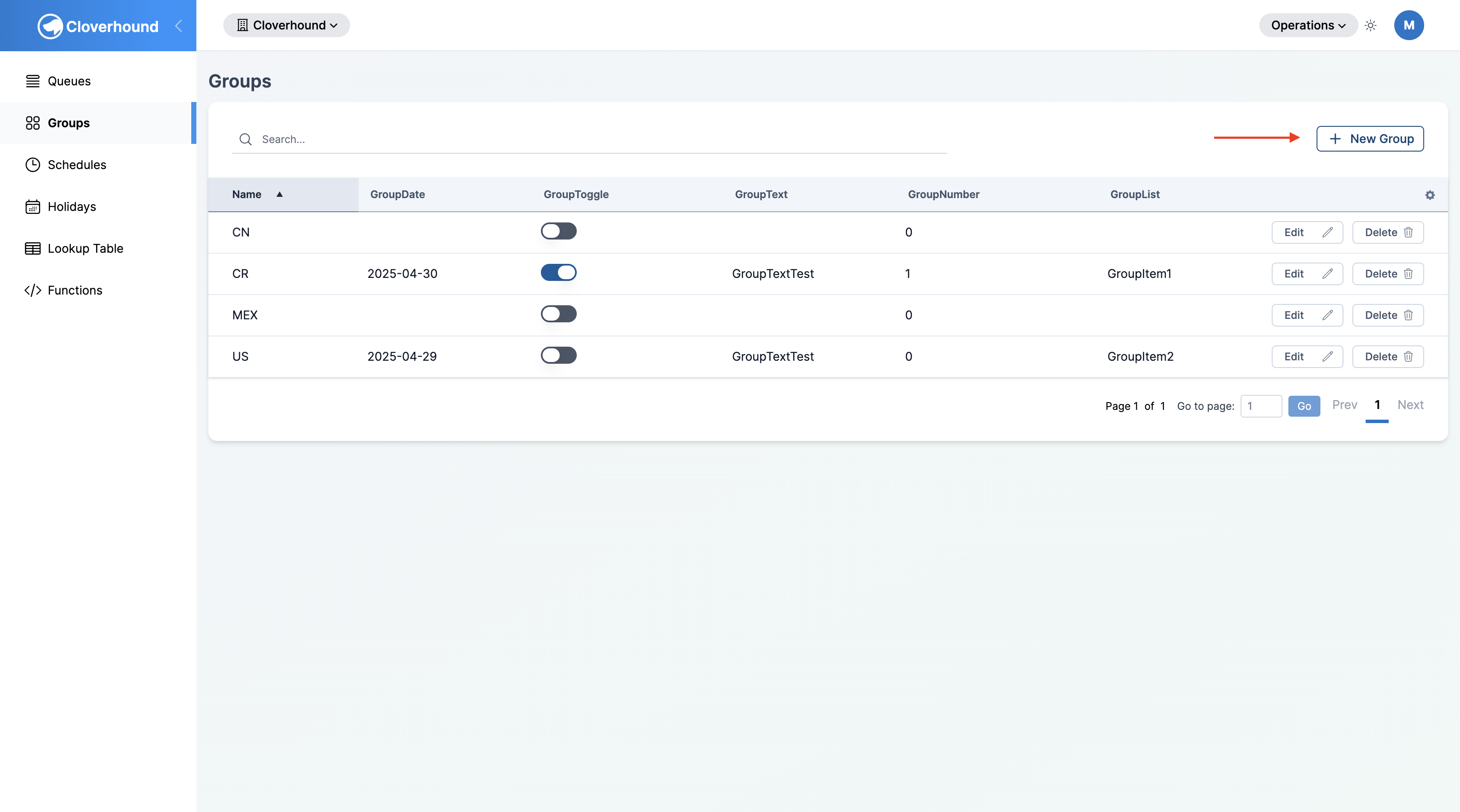
Task: Click the Schedules clock icon
Action: pos(33,165)
